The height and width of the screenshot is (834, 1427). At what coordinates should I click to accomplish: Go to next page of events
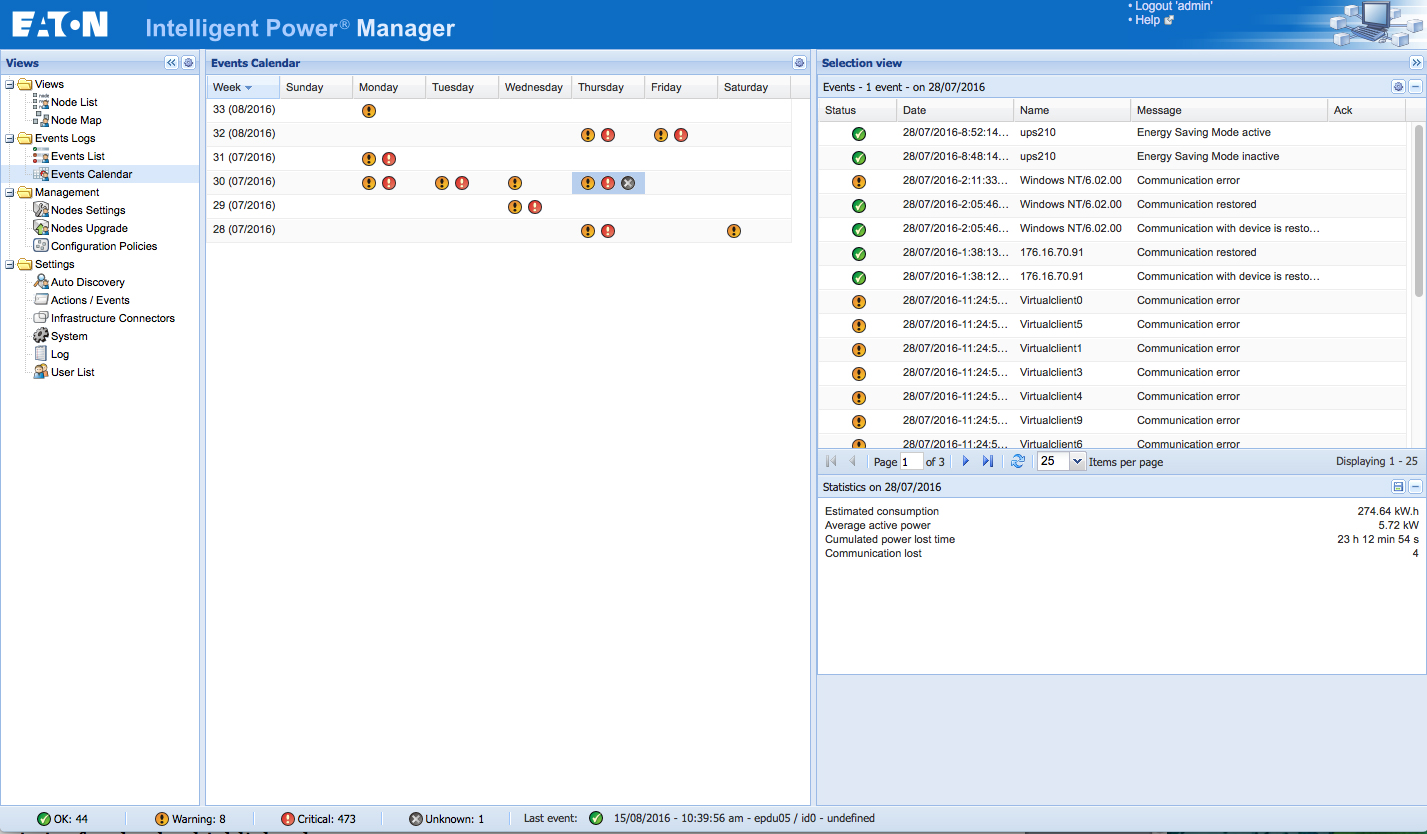coord(966,461)
